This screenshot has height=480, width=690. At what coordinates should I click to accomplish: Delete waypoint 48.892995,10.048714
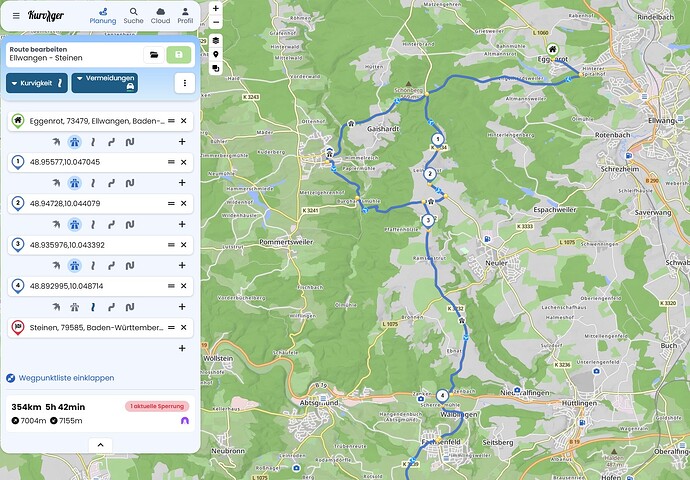[x=184, y=286]
